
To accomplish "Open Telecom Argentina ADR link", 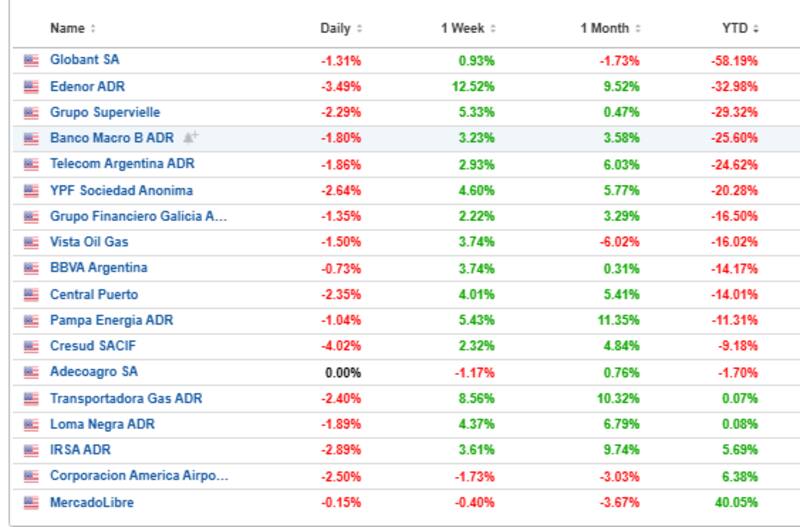I will pyautogui.click(x=122, y=164).
